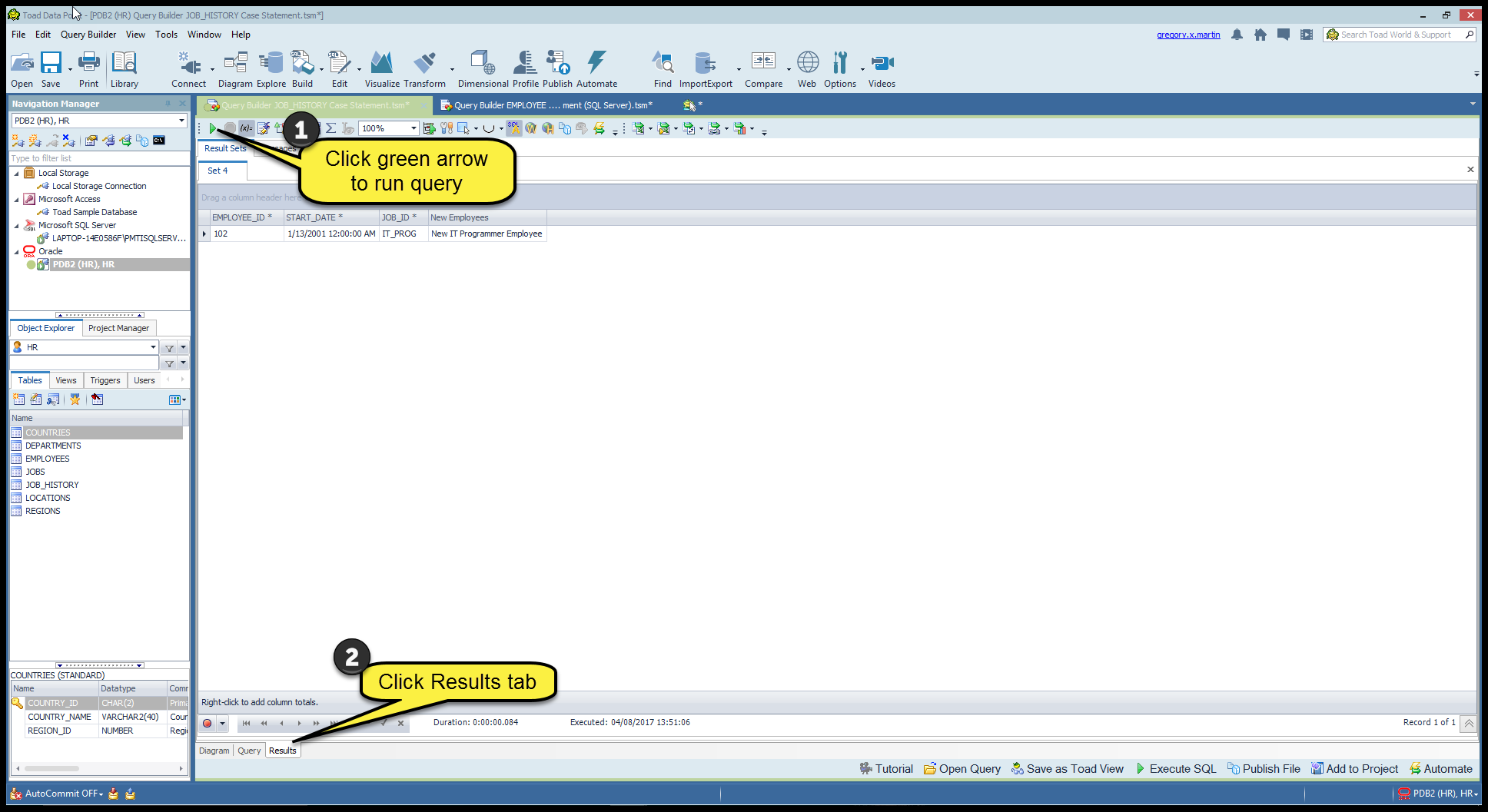Image resolution: width=1488 pixels, height=812 pixels.
Task: Switch to the Query bottom tab
Action: pos(249,751)
